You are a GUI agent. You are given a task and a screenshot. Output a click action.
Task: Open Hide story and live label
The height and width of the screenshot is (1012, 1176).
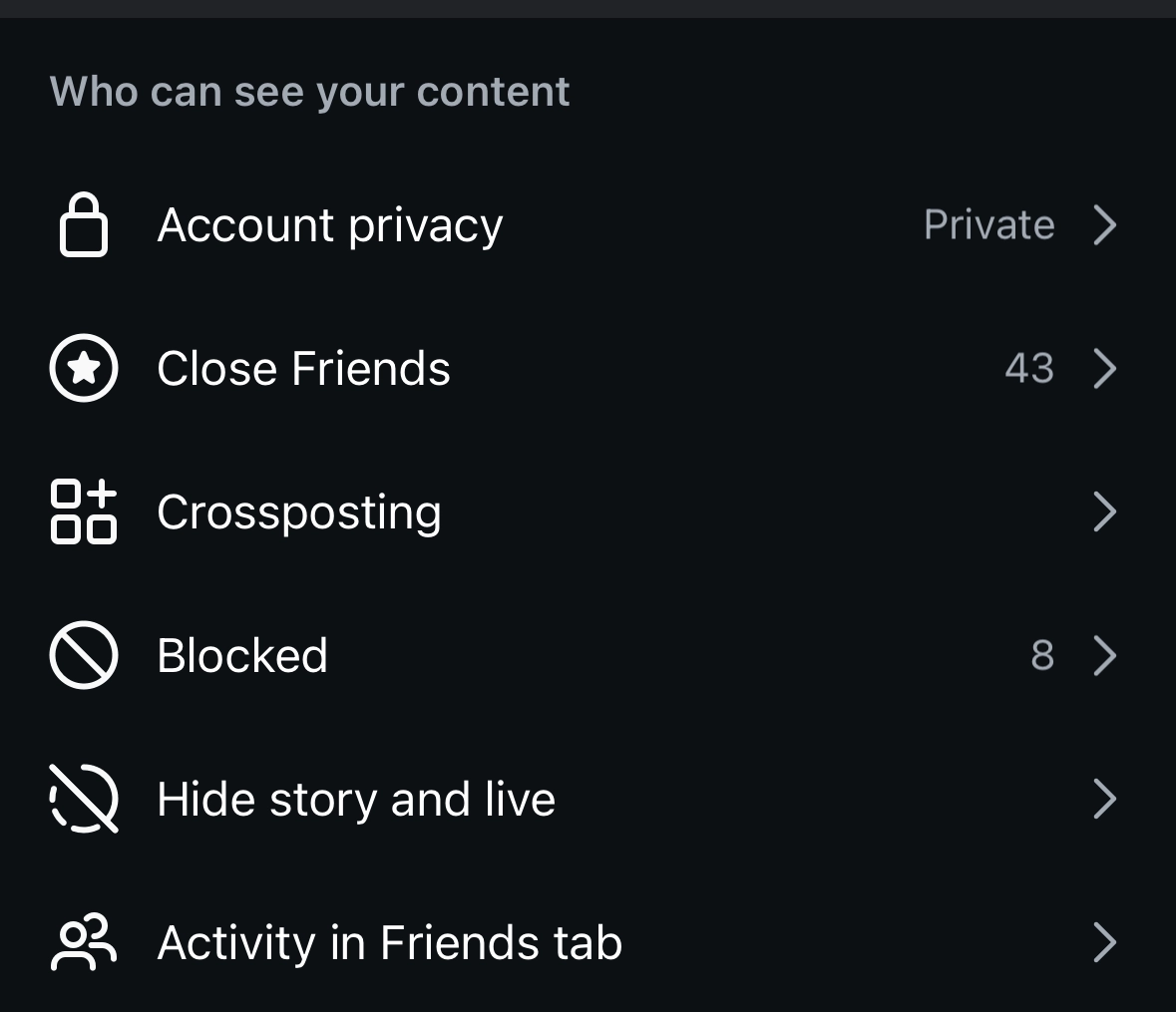click(356, 799)
